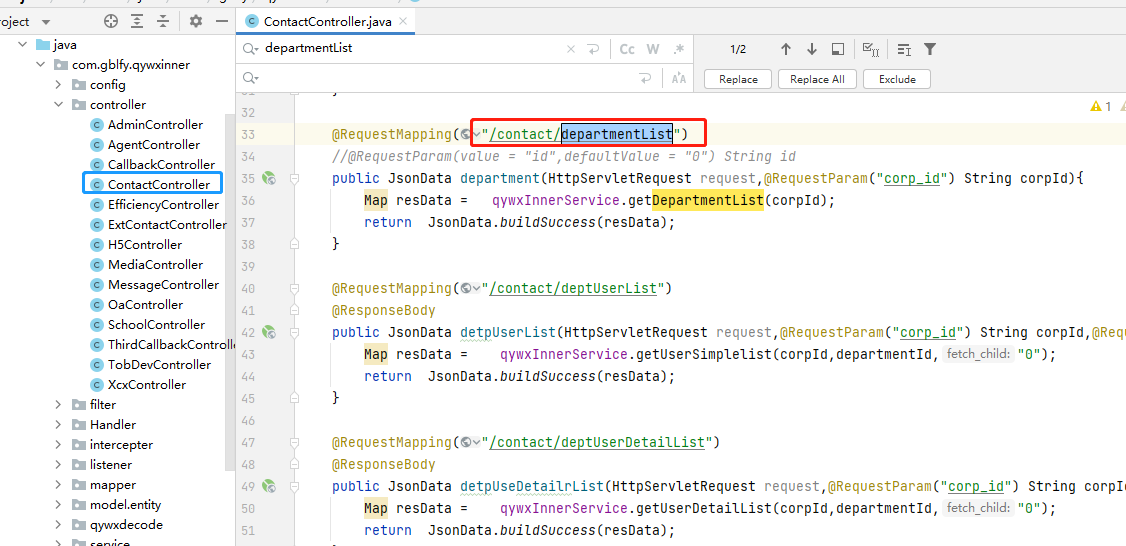This screenshot has height=546, width=1126.
Task: Click the Replace button
Action: (738, 79)
